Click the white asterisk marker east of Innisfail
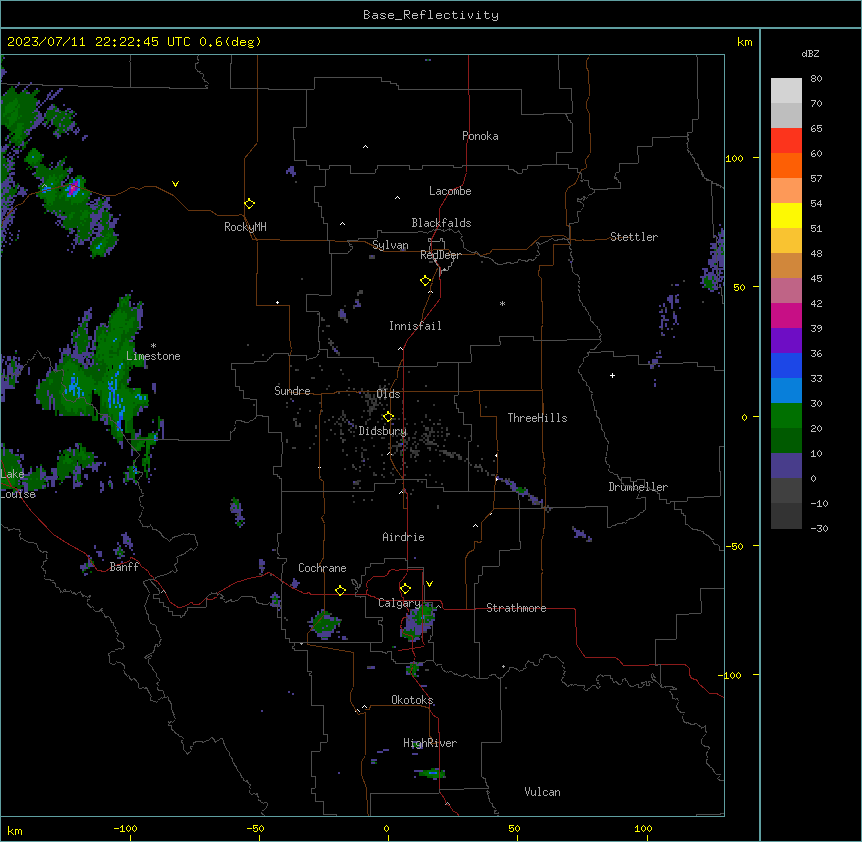The width and height of the screenshot is (862, 842). pos(502,304)
